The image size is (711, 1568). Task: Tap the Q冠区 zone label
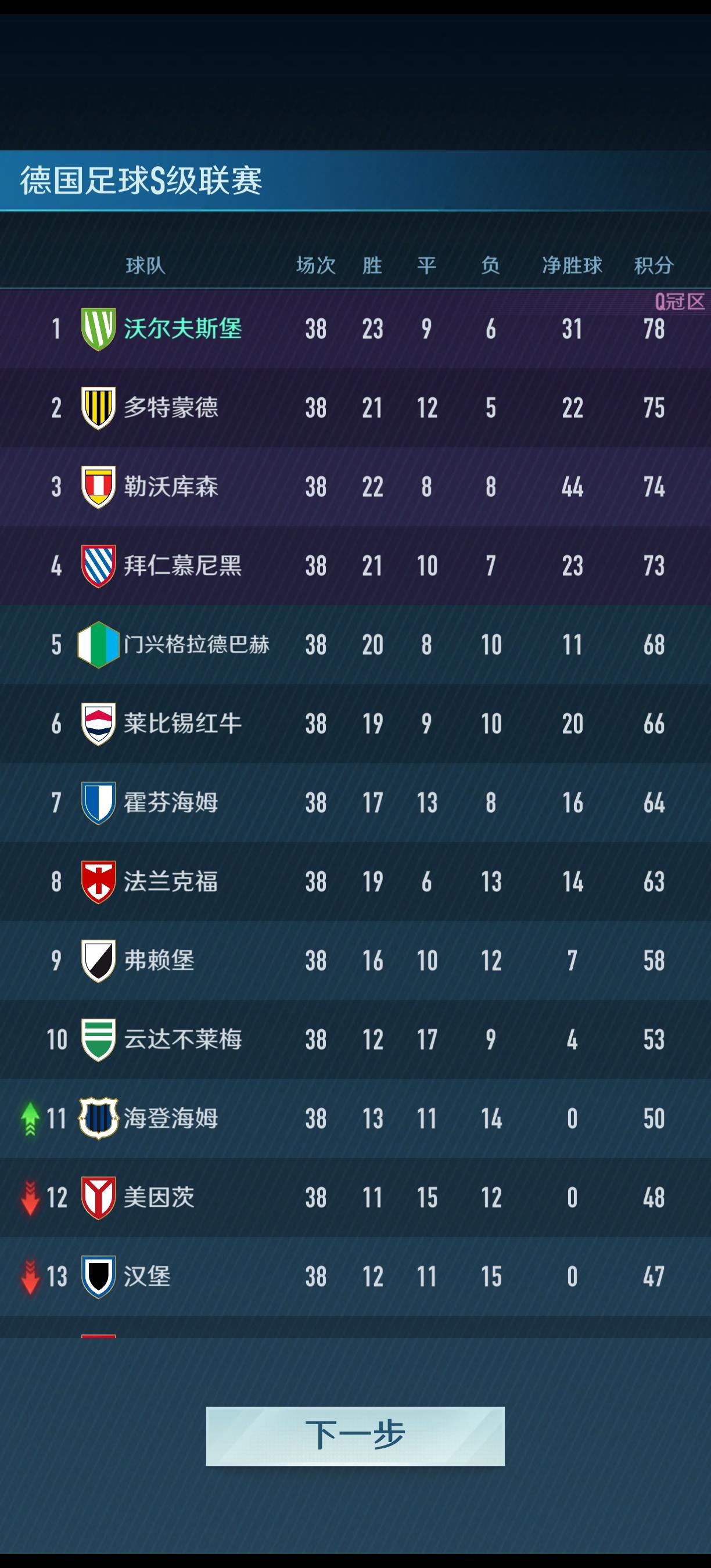click(x=680, y=301)
